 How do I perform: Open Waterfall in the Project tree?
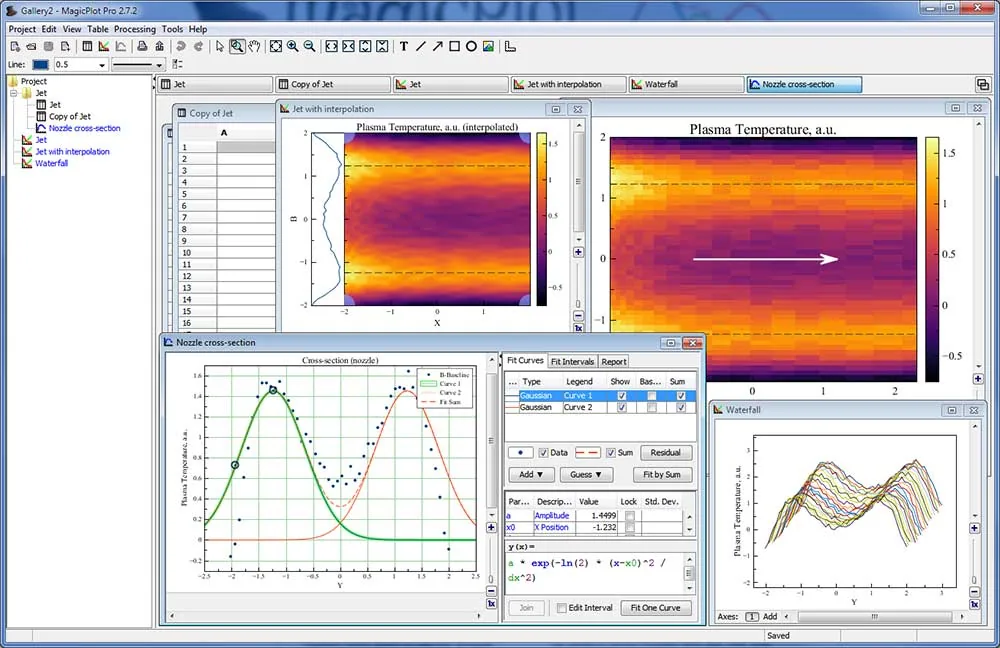click(x=52, y=163)
